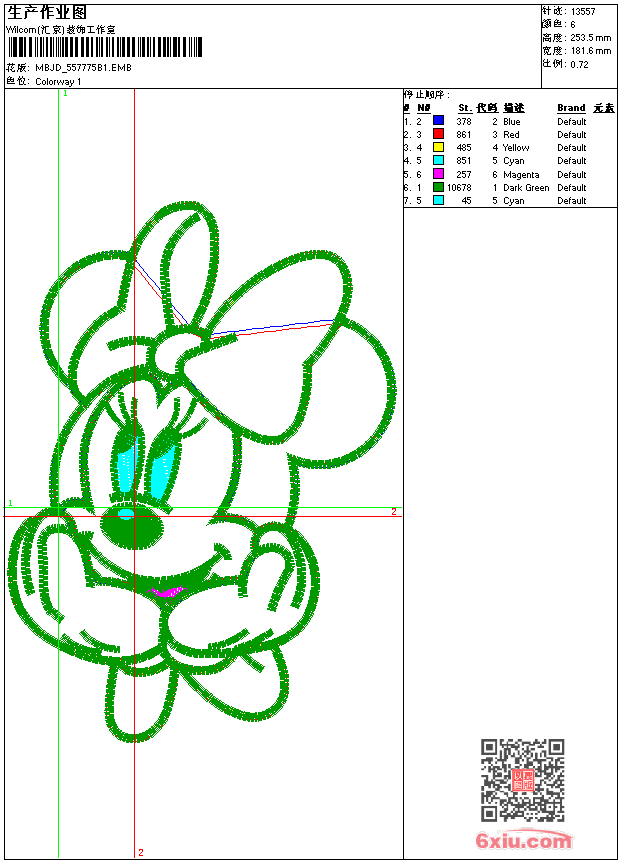Click the stitch count 10678

(x=459, y=188)
